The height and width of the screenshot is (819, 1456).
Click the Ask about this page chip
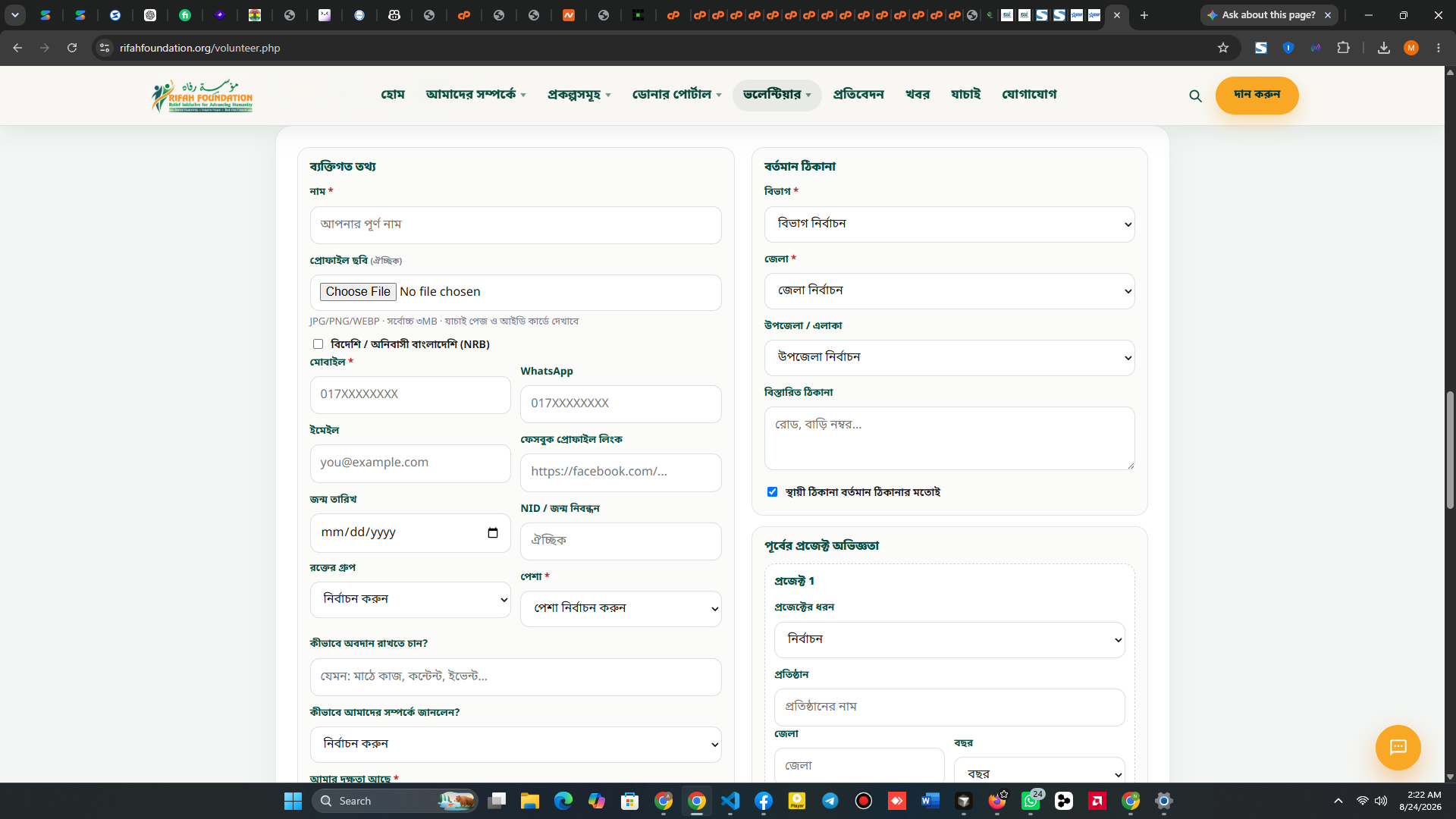click(x=1262, y=15)
